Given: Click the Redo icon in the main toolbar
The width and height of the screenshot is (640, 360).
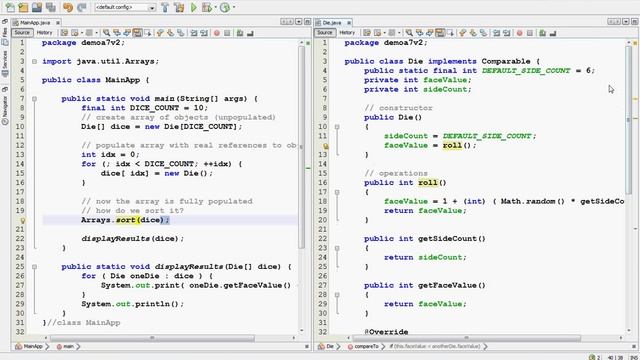Looking at the screenshot, I should (x=82, y=7).
